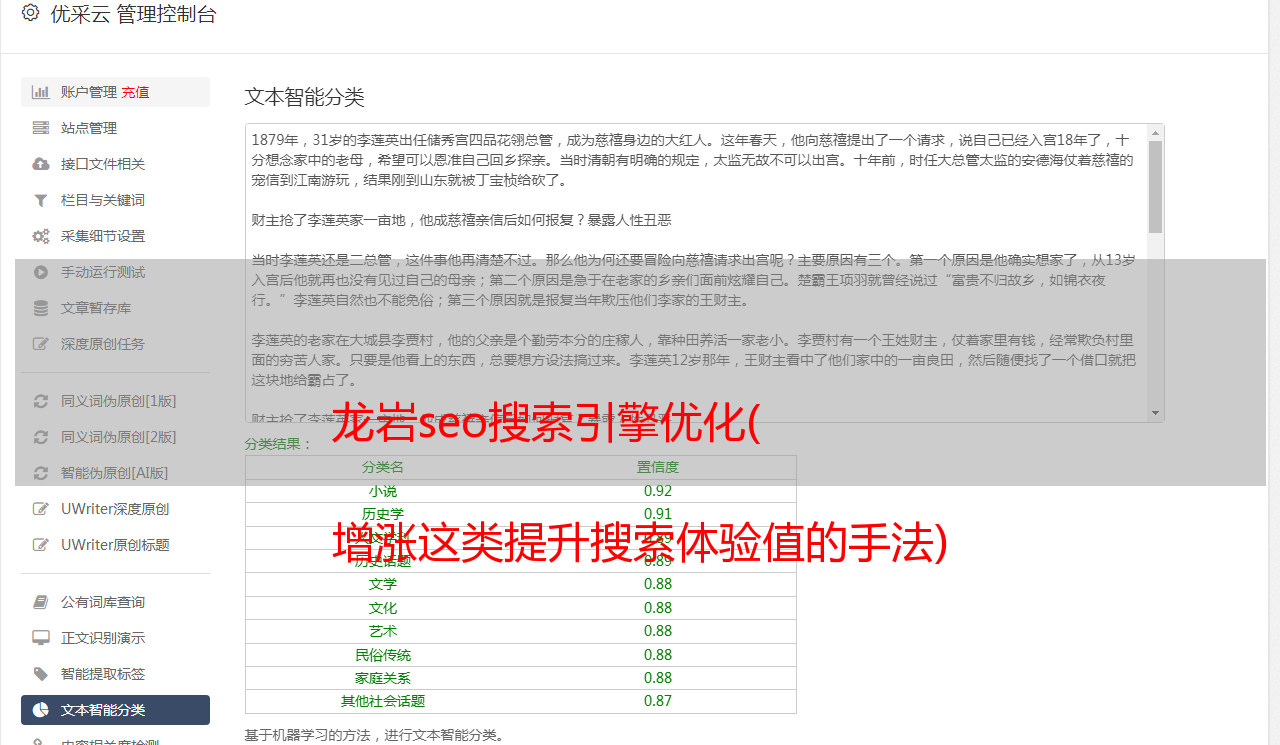The image size is (1280, 745).
Task: Click the book icon for 公有词库查询
Action: click(x=41, y=602)
